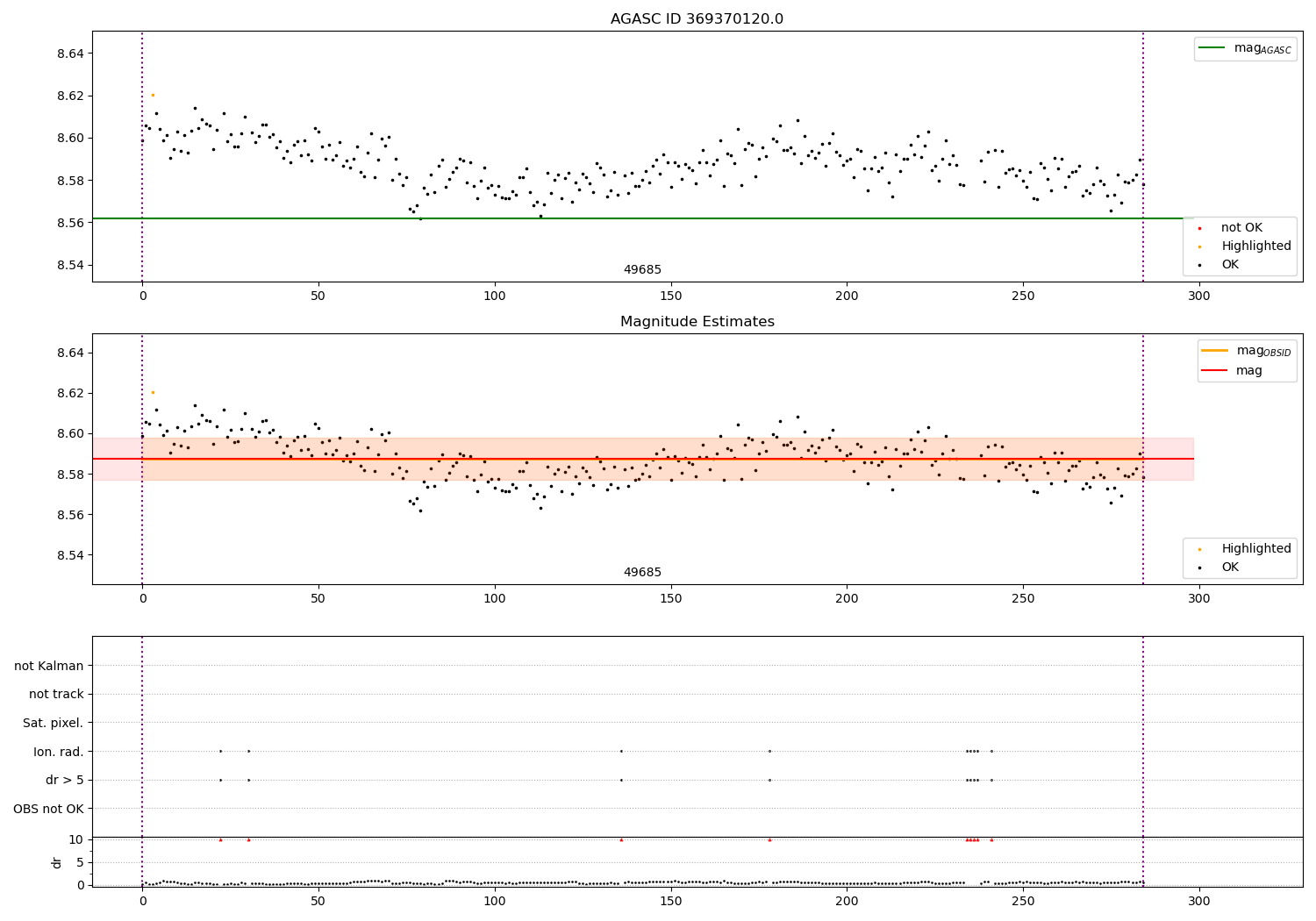Click the 'not track' y-axis label
Screen dimensions: 1316x921
coord(56,695)
